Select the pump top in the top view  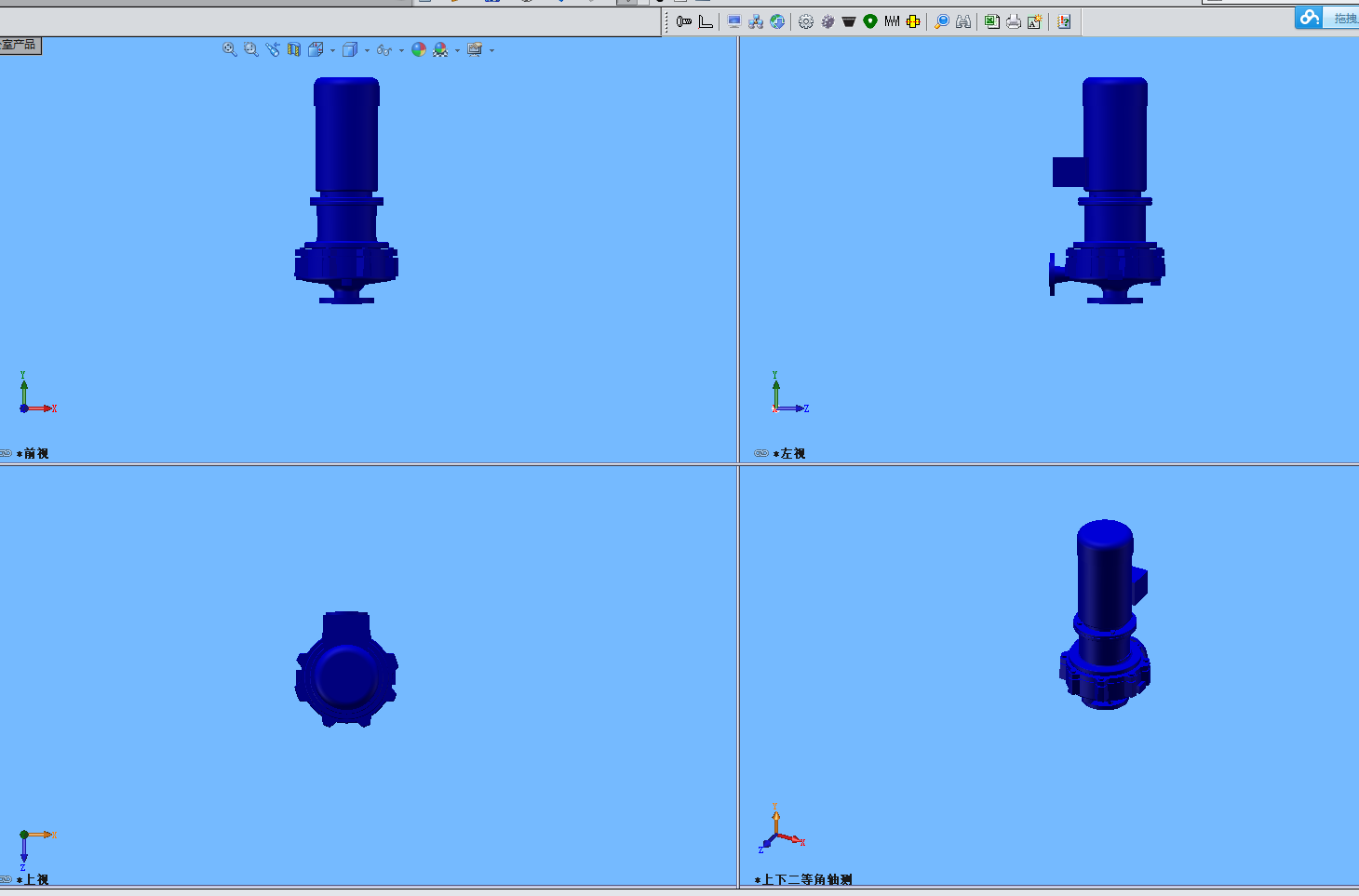pyautogui.click(x=346, y=669)
